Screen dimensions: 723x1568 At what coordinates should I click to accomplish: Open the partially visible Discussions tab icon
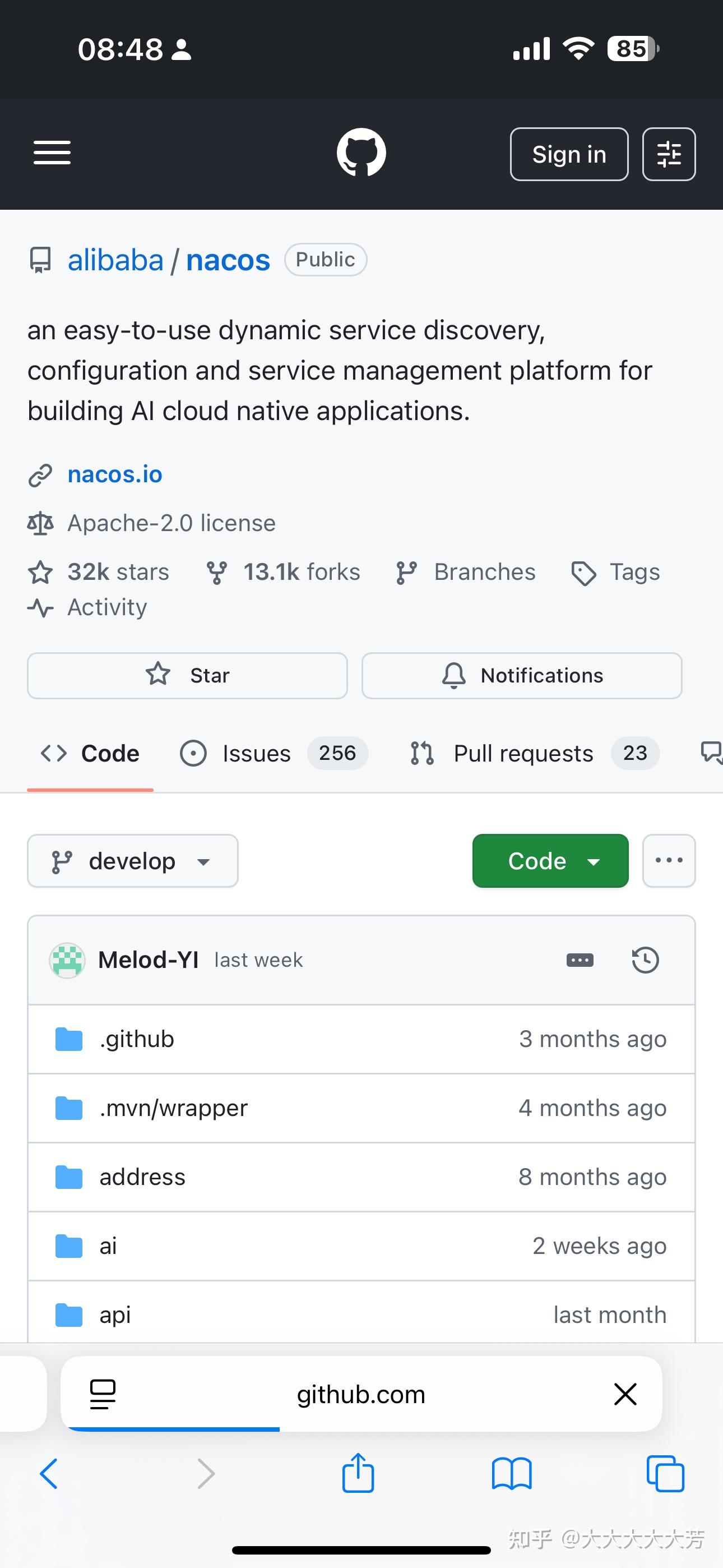(711, 753)
